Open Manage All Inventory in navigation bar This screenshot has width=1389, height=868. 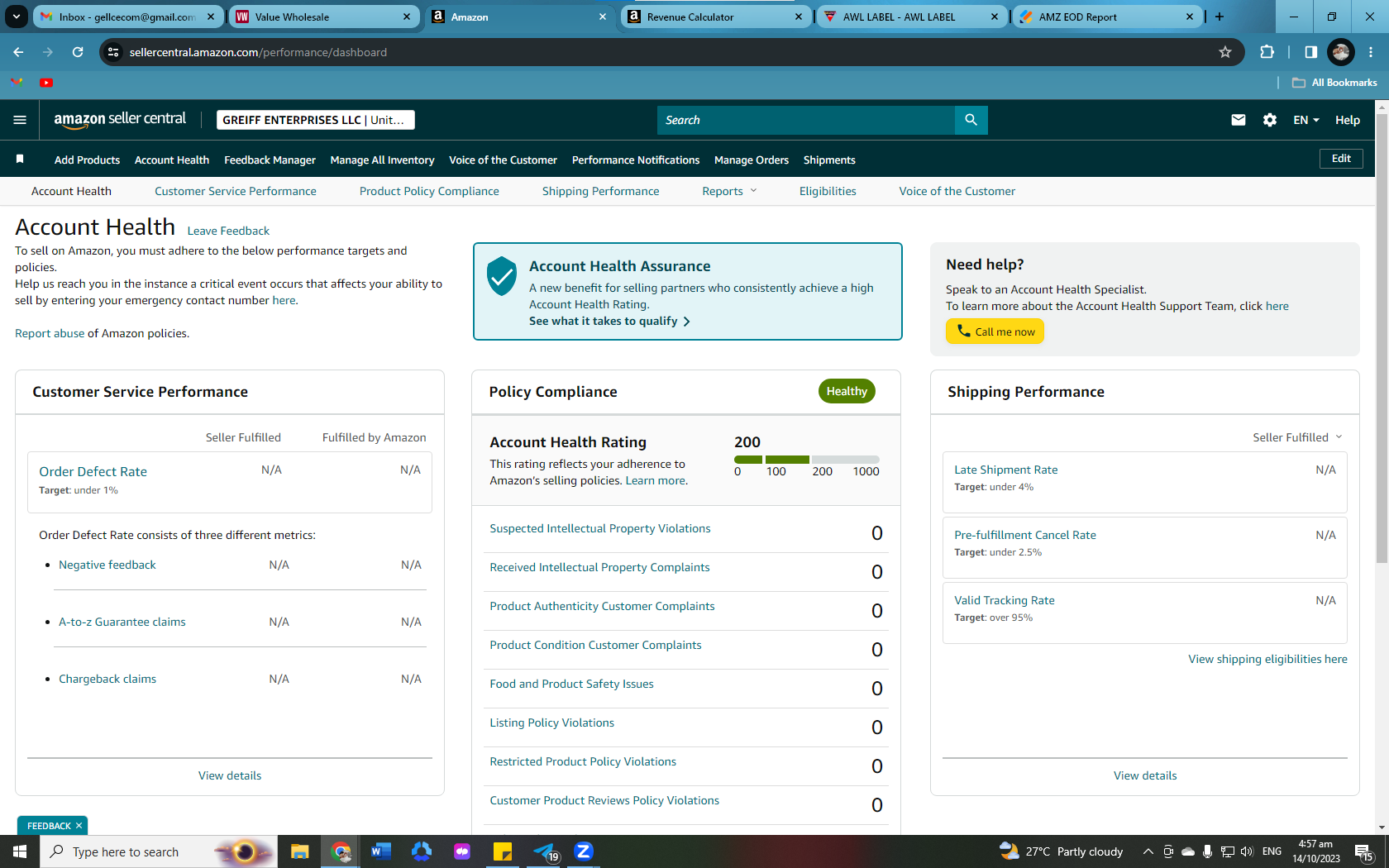click(382, 160)
